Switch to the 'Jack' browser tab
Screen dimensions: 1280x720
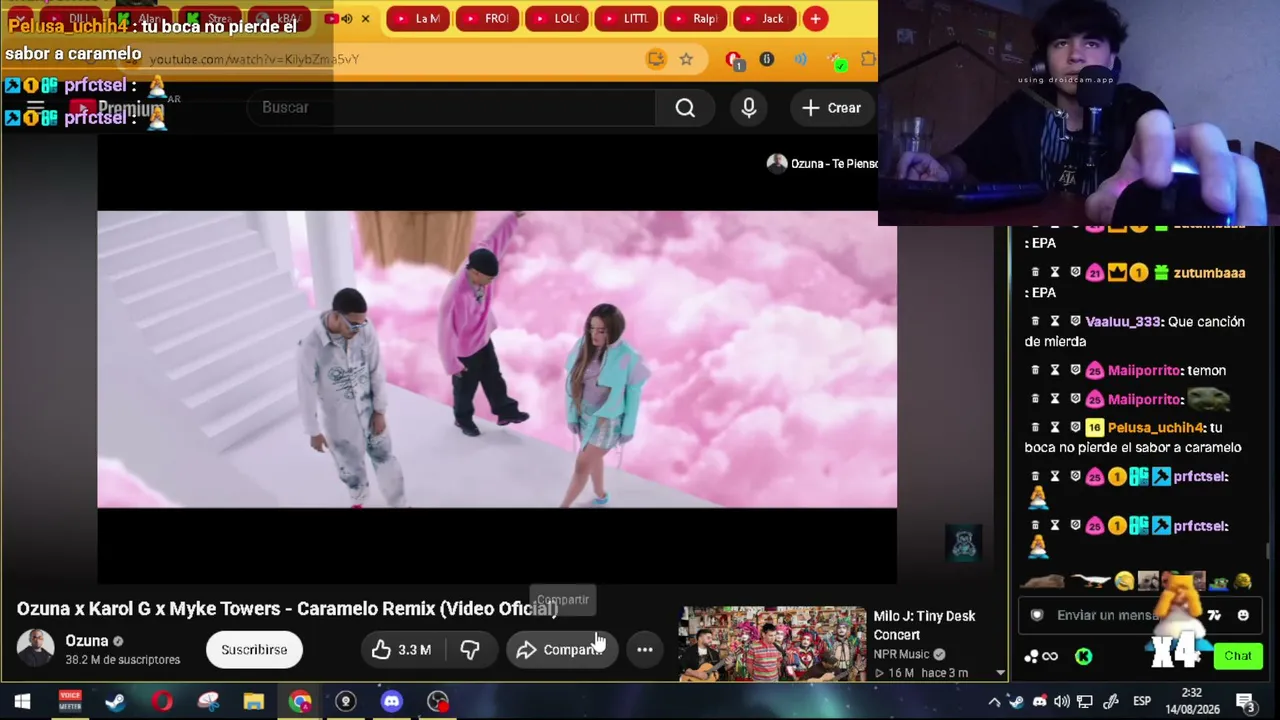click(x=764, y=18)
